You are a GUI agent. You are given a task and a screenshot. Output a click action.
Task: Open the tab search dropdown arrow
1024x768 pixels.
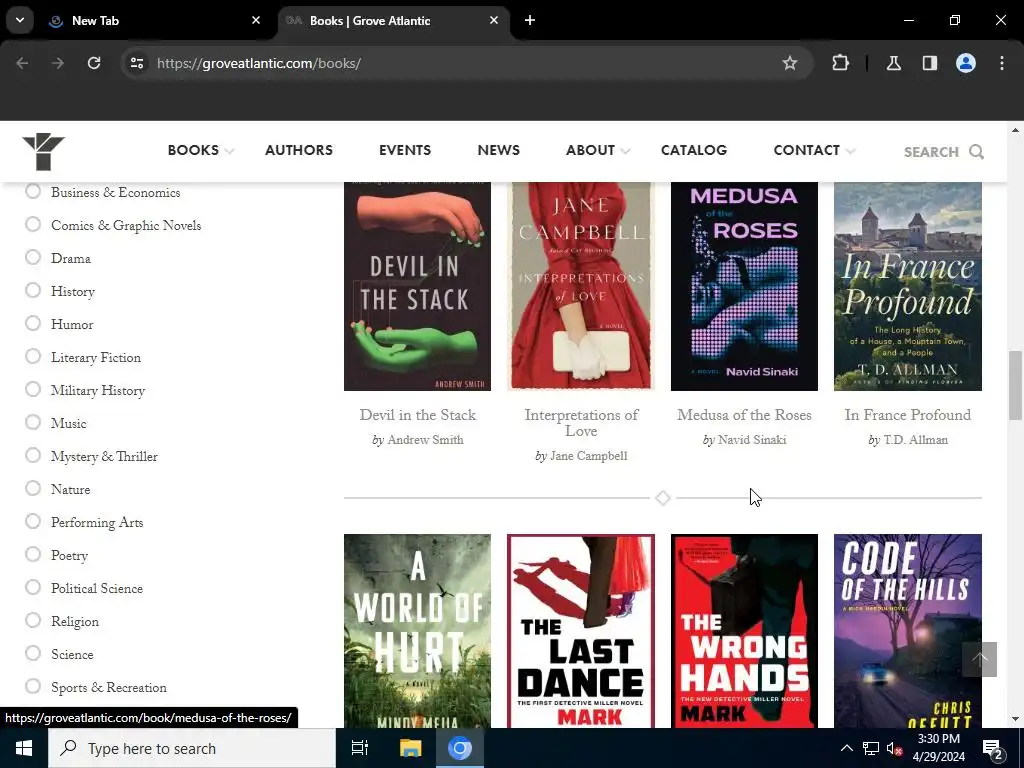[x=20, y=20]
